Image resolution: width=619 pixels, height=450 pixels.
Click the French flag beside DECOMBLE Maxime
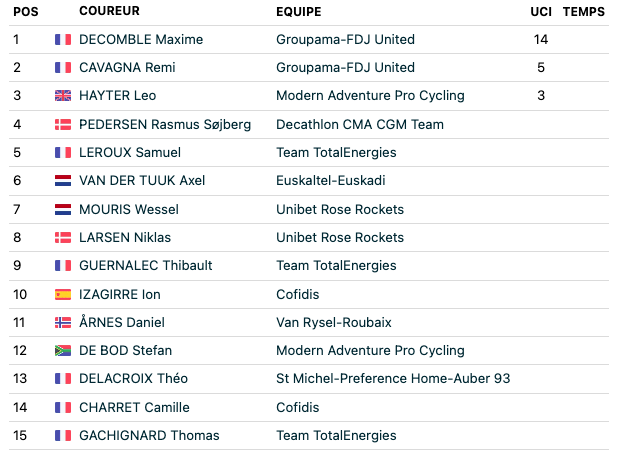coord(63,39)
